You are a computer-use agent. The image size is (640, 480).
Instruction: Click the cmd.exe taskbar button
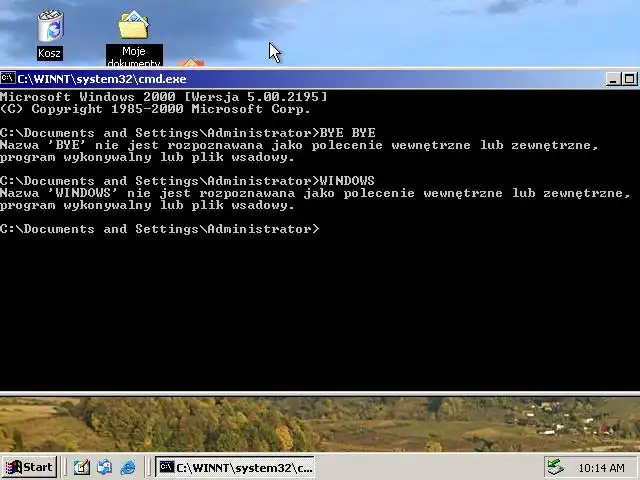point(235,467)
